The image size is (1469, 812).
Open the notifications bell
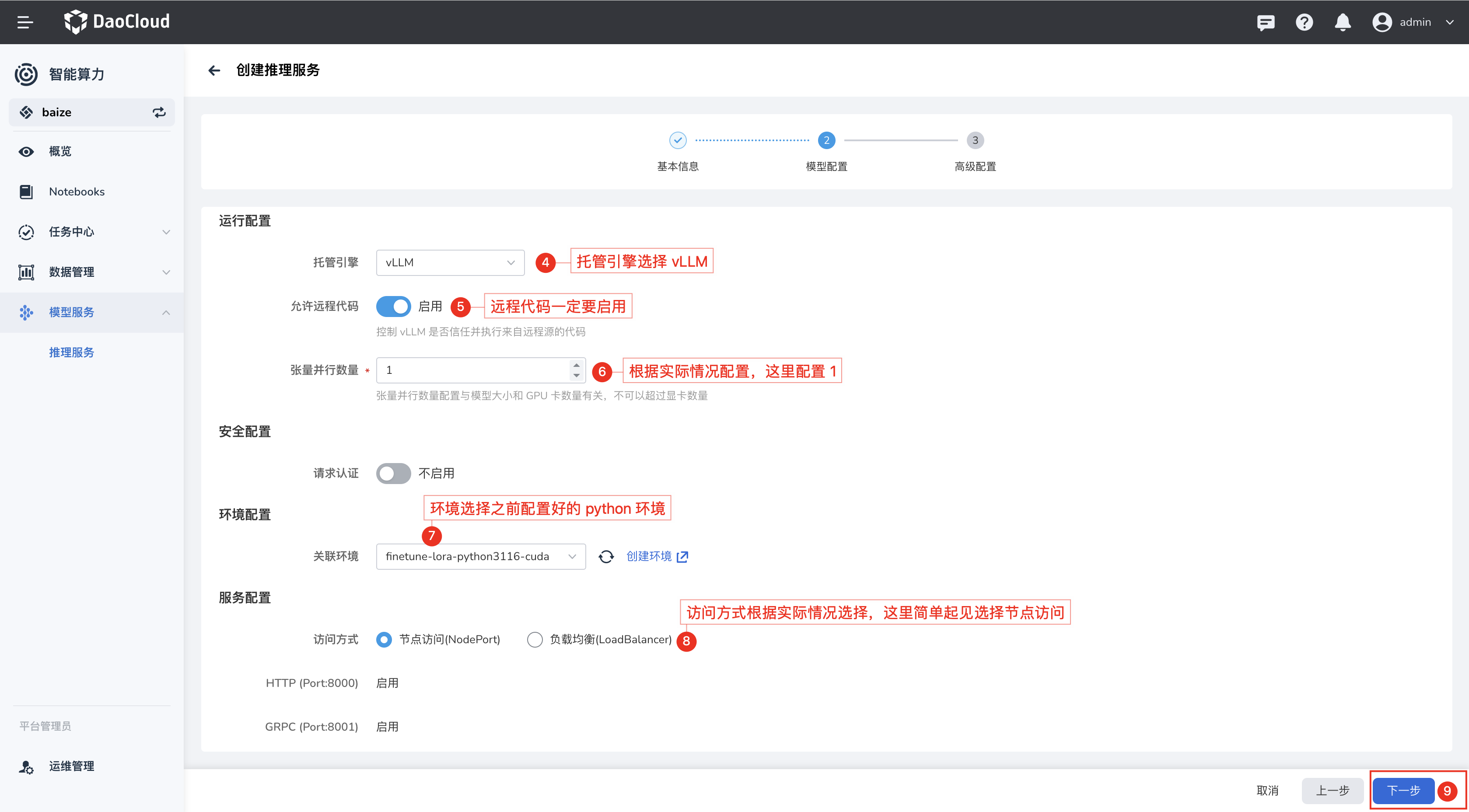(1343, 22)
